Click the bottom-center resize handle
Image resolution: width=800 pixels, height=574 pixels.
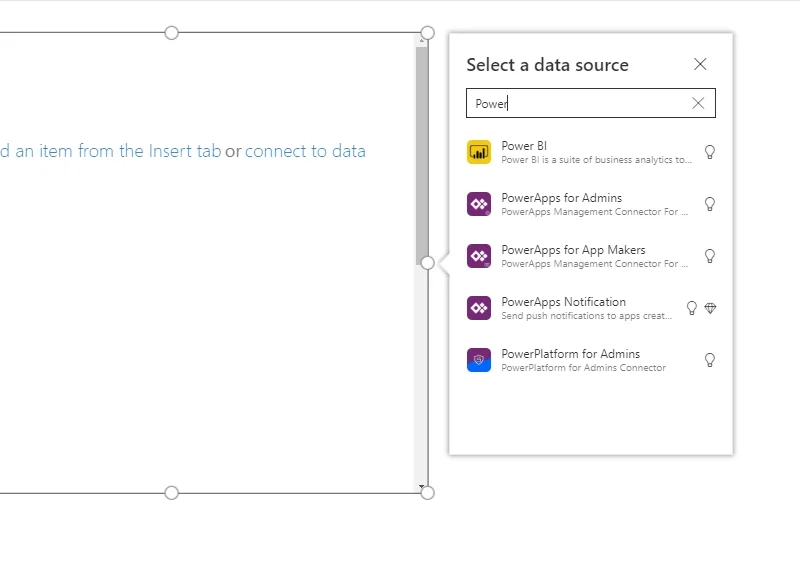click(x=171, y=493)
